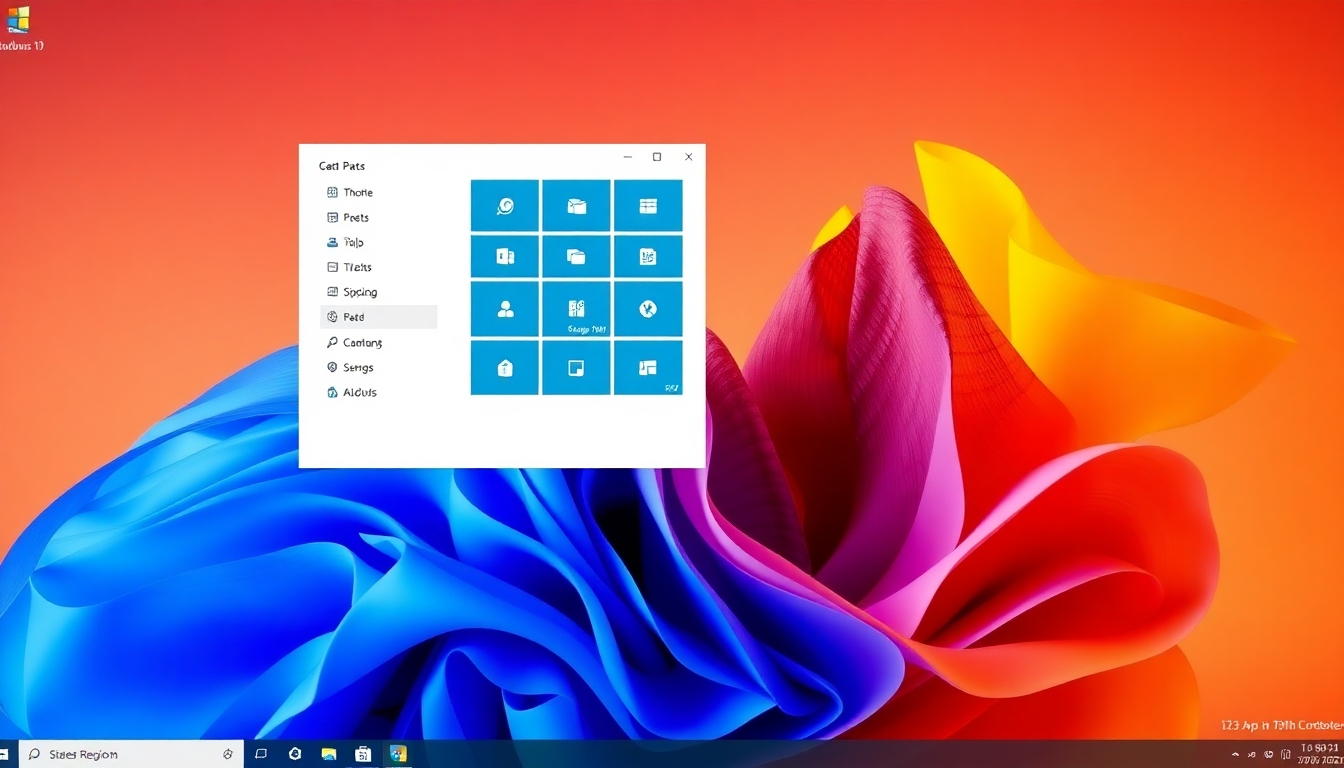Open the envelope tile in the top row
This screenshot has width=1344, height=768.
[576, 205]
